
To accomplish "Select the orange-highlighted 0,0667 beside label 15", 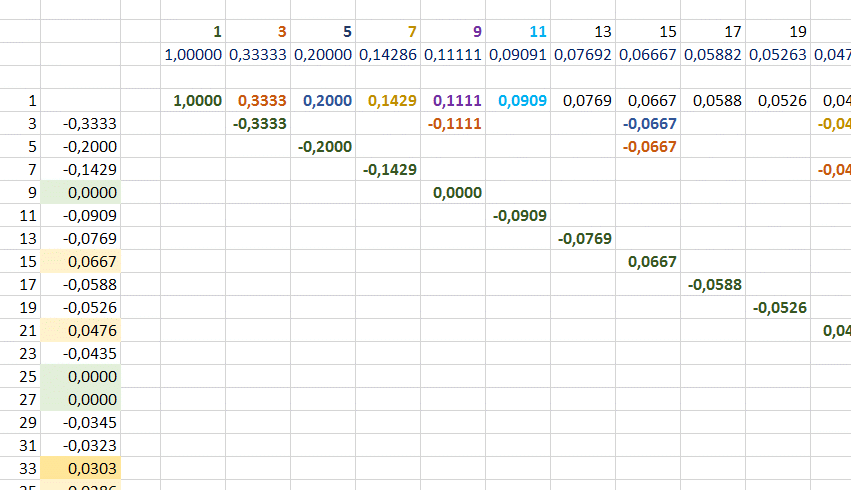I will (x=80, y=262).
